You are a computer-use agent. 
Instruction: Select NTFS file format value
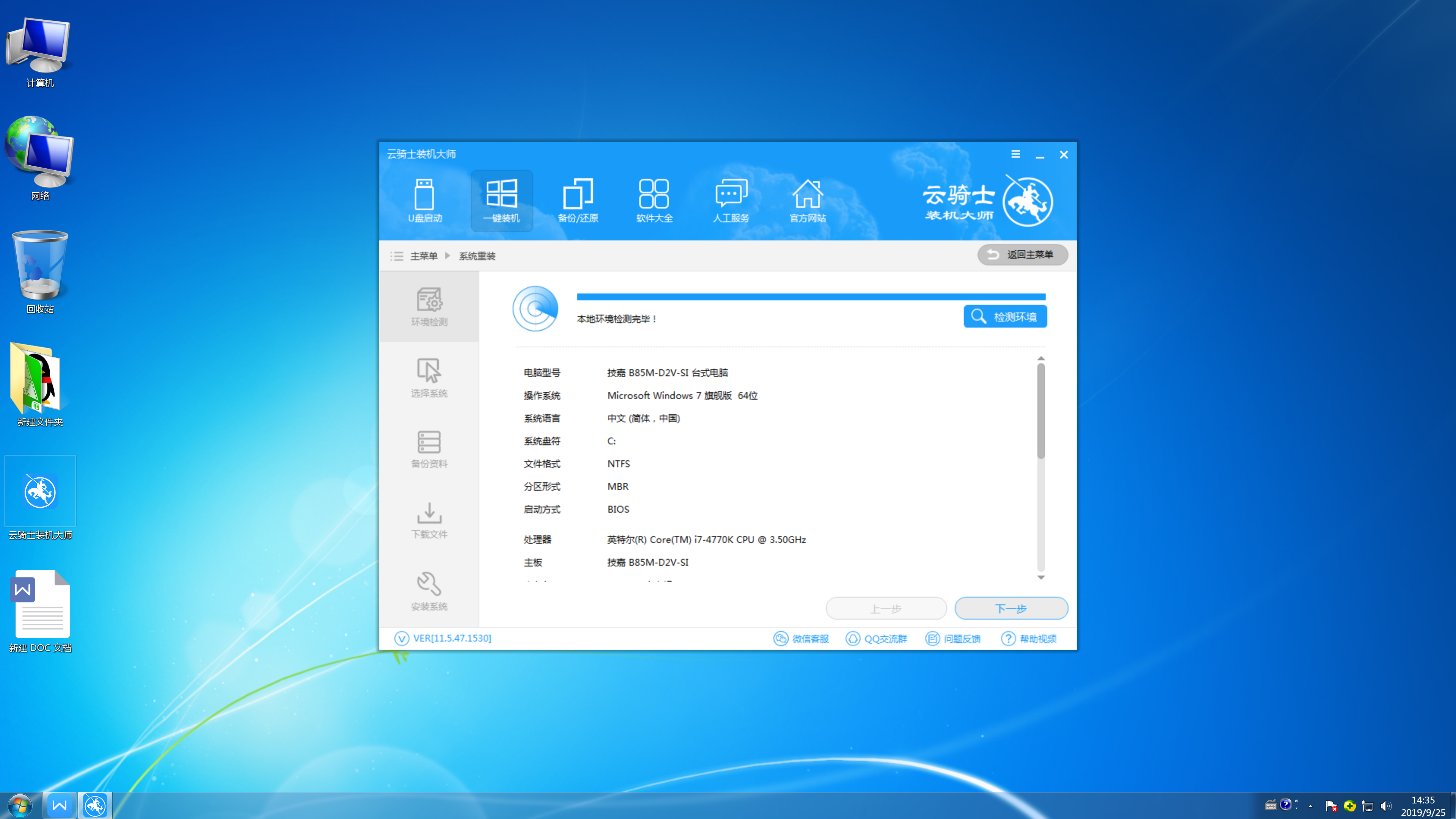click(618, 463)
